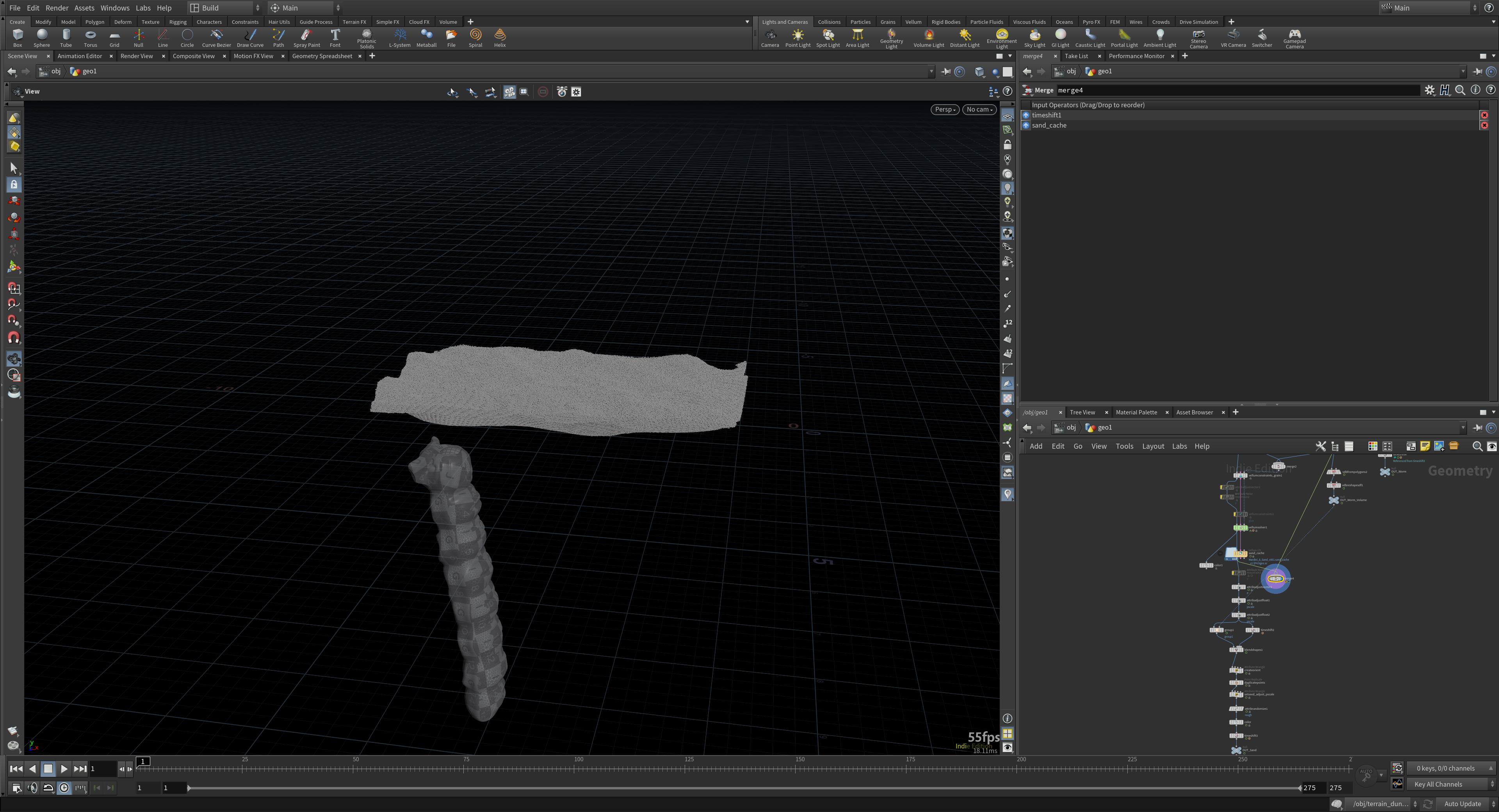Expand the Key All Channels dropdown
Screen dimensions: 1499x812
1451,784
